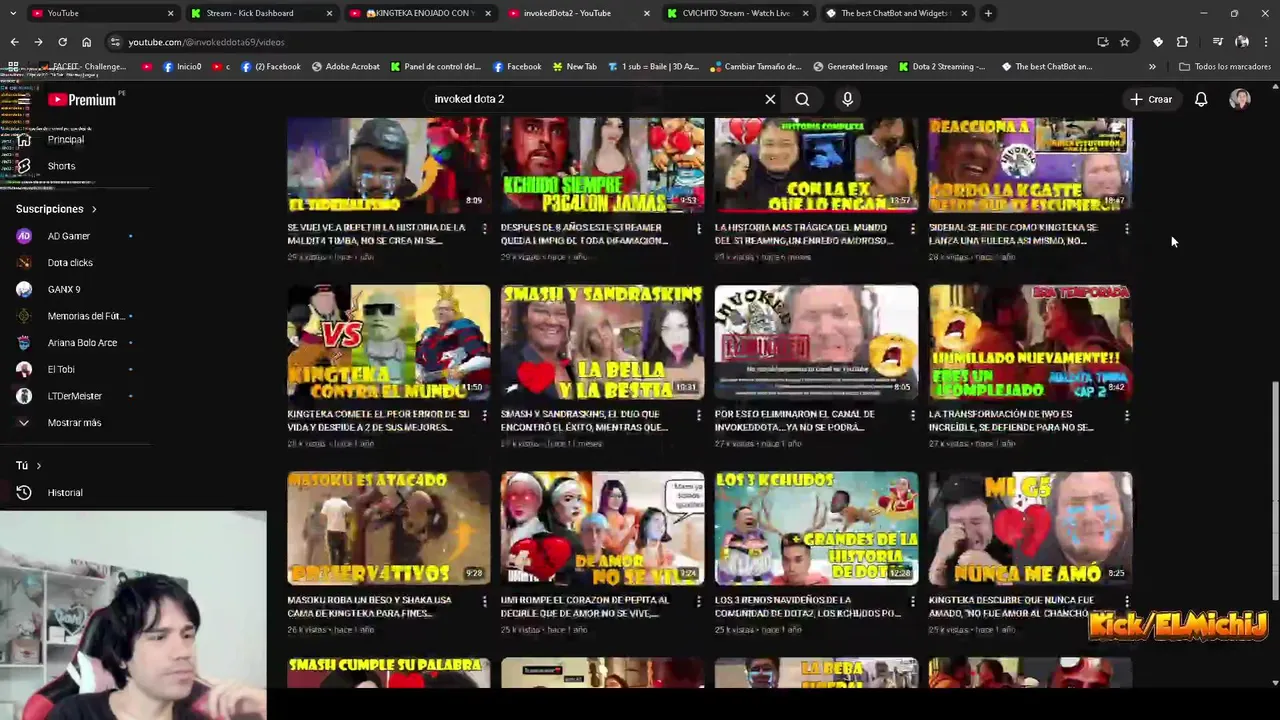Screen dimensions: 1280x720
Task: Open options for SE VUELVE A REPETIR video
Action: pyautogui.click(x=485, y=229)
